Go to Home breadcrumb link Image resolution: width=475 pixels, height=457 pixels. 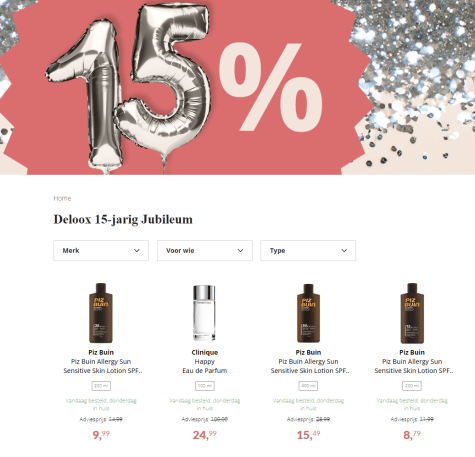point(62,198)
